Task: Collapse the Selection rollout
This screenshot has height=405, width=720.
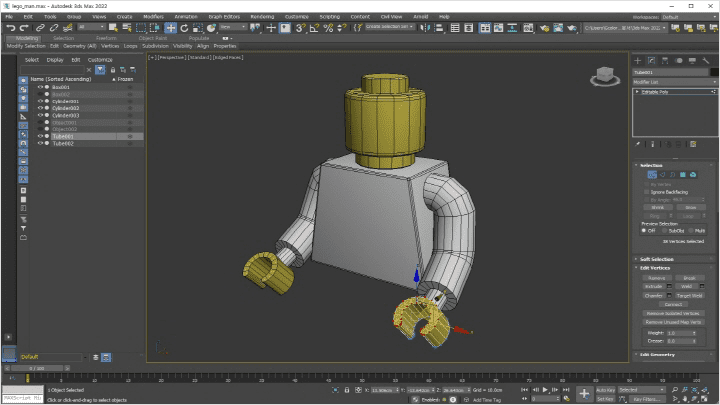Action: (651, 165)
